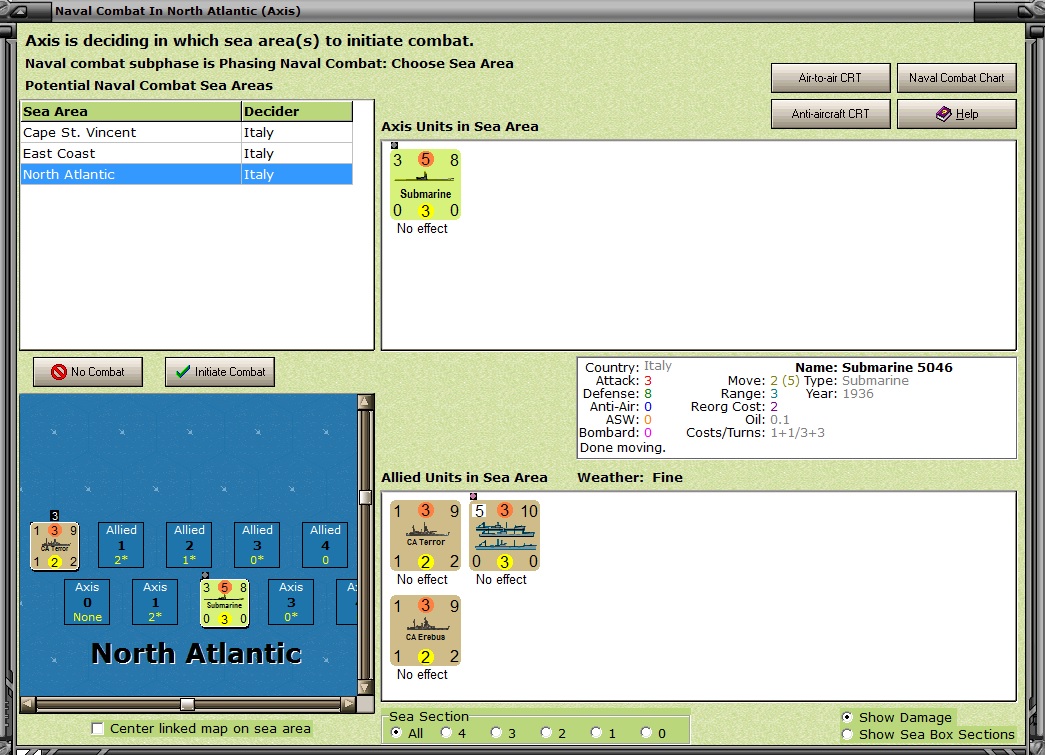1045x755 pixels.
Task: Click the map's horizontal scrollbar left arrow
Action: pyautogui.click(x=27, y=704)
